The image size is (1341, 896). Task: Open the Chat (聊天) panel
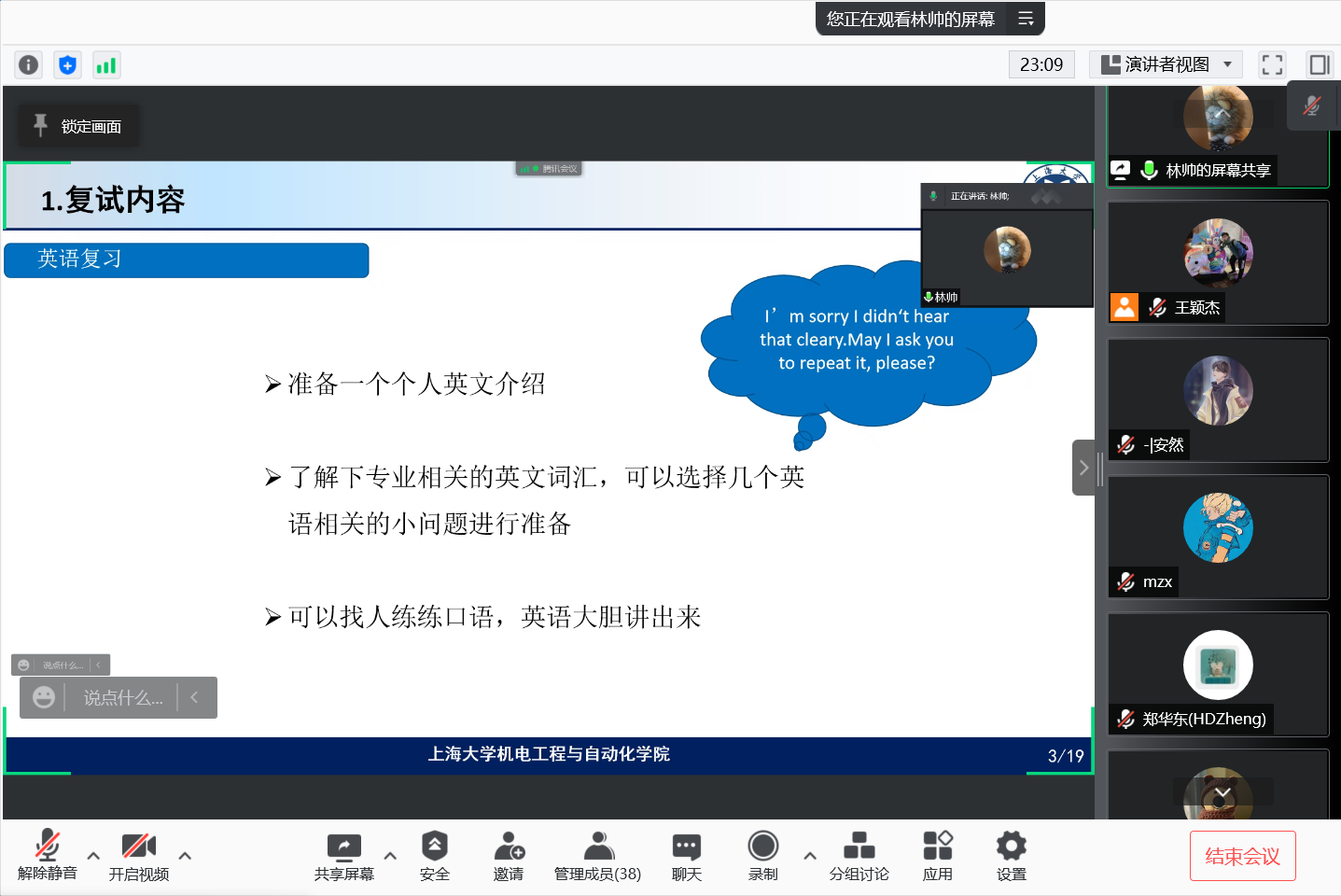coord(686,855)
